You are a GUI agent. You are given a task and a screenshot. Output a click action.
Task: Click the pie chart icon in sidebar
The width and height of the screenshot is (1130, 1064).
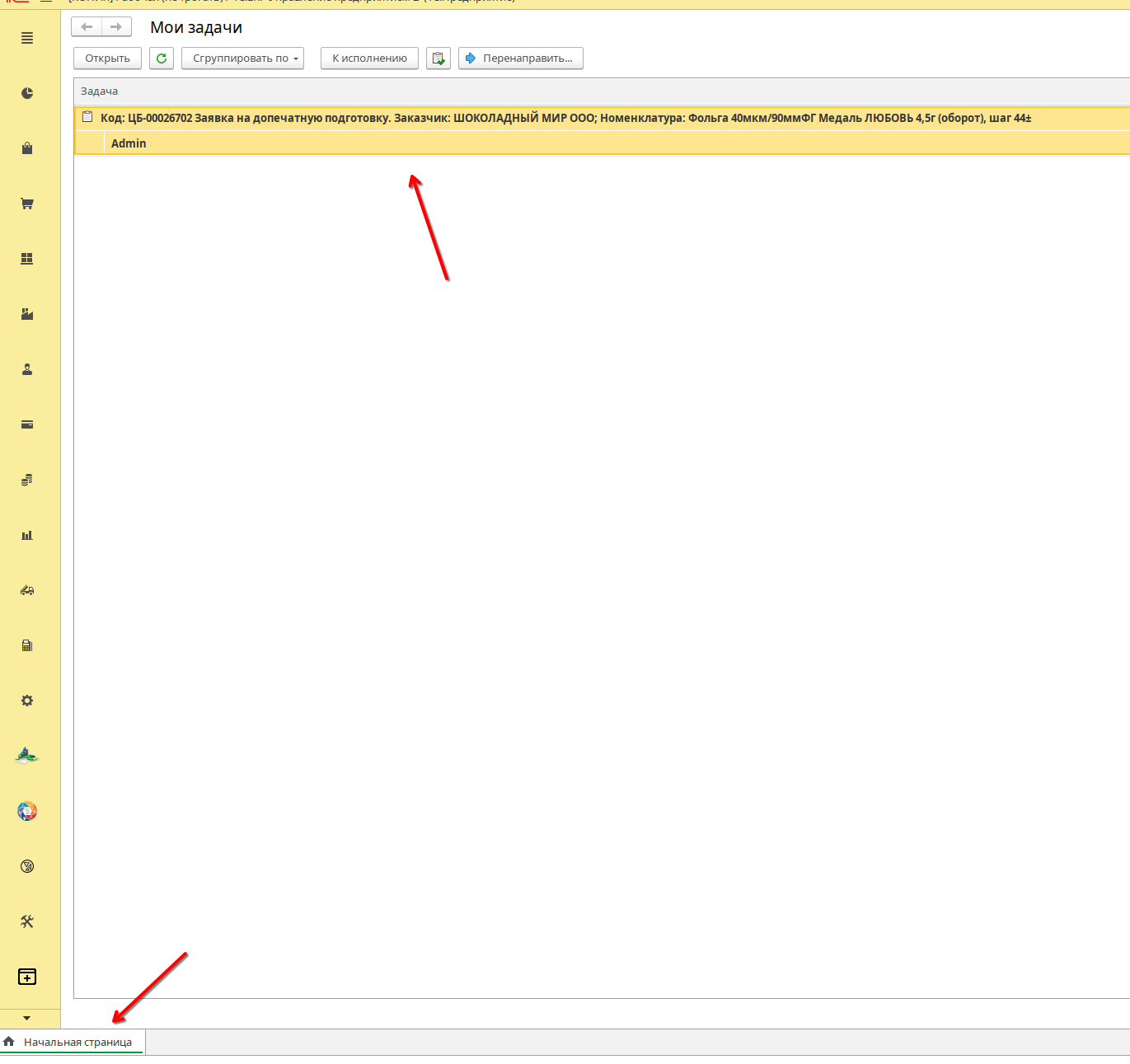27,93
